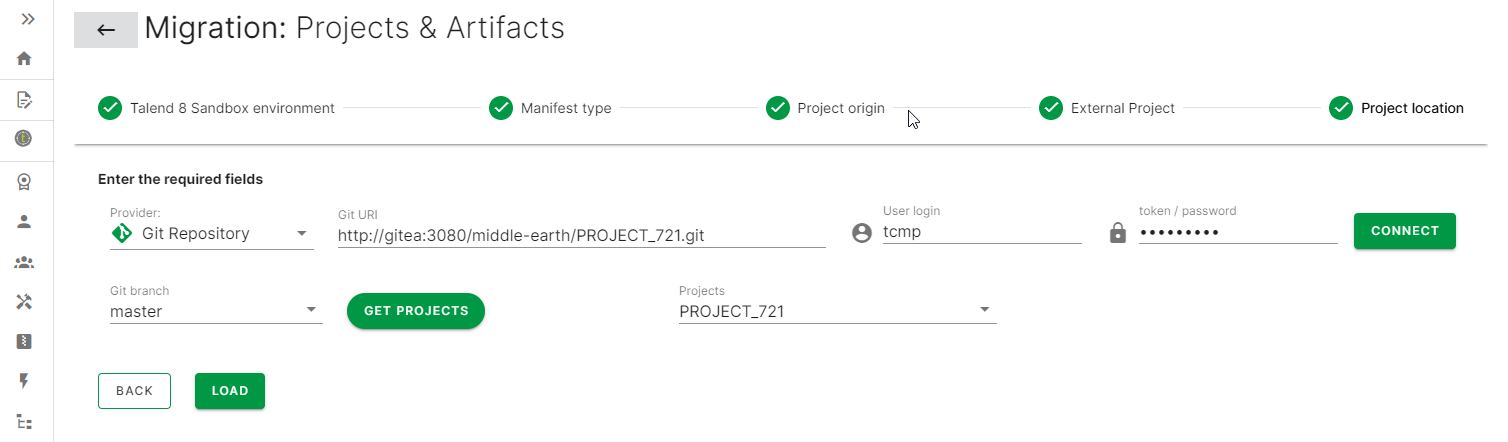
Task: Go to the Manifest type step
Action: click(550, 108)
